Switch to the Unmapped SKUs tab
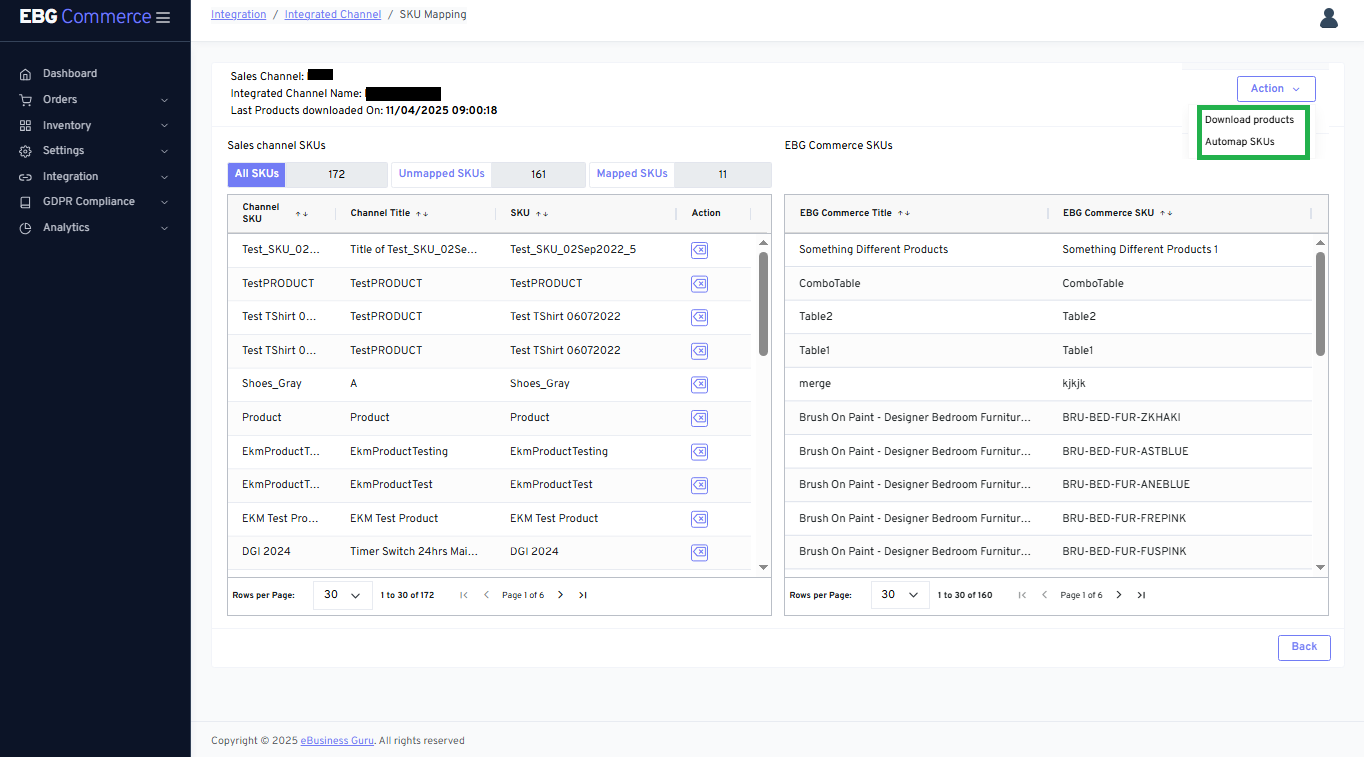This screenshot has height=757, width=1364. (x=442, y=174)
